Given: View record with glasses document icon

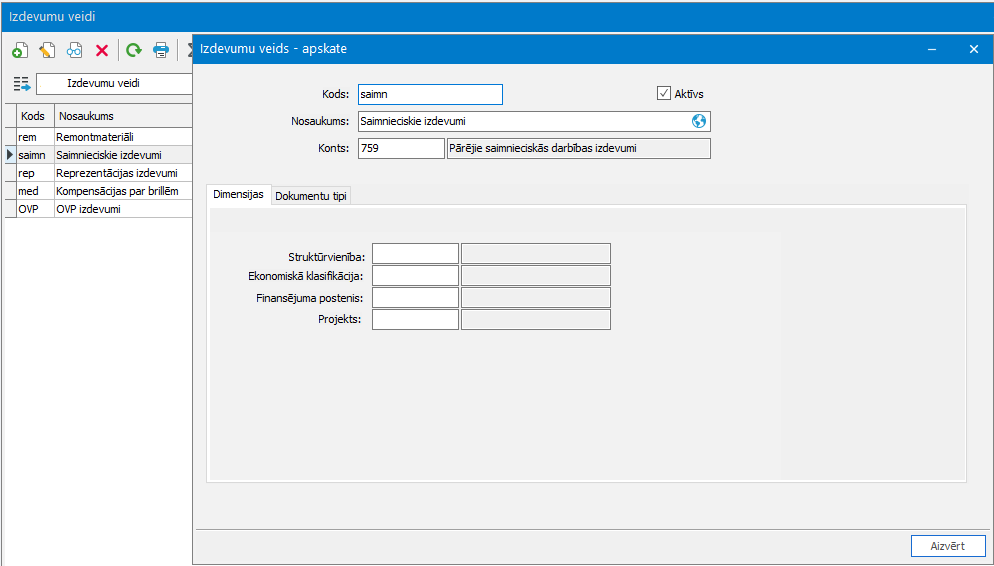Looking at the screenshot, I should click(x=75, y=50).
